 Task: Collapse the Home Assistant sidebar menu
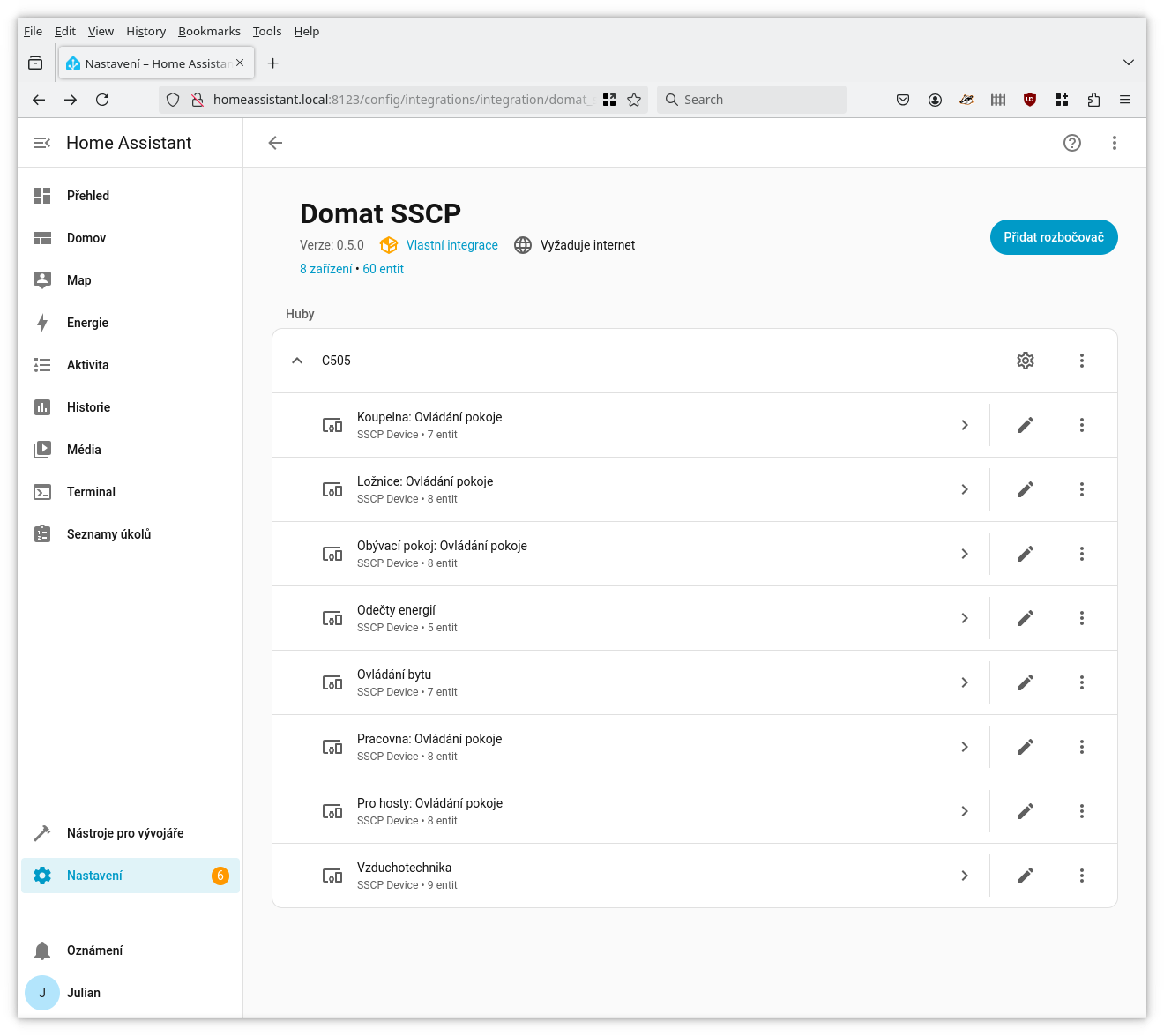pyautogui.click(x=41, y=143)
